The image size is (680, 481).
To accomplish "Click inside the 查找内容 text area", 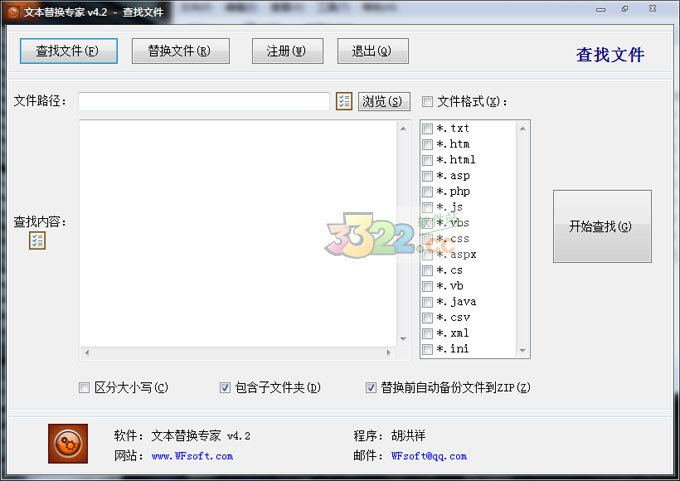I will (238, 233).
